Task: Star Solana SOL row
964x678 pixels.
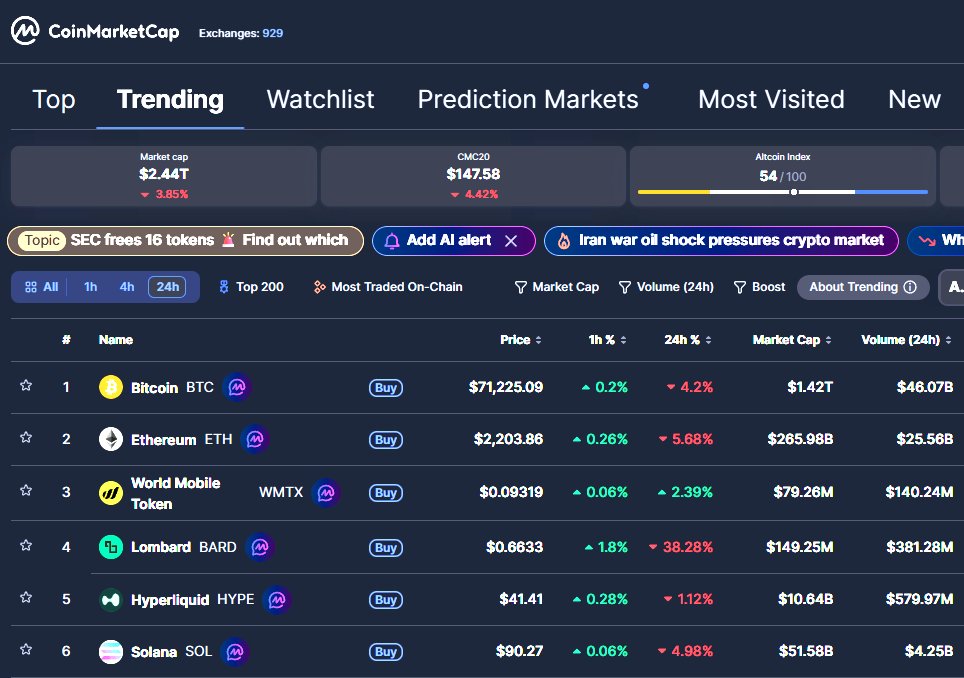Action: [x=26, y=650]
